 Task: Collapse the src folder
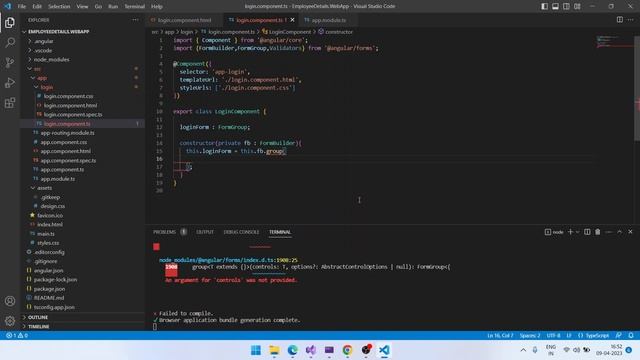pyautogui.click(x=37, y=69)
